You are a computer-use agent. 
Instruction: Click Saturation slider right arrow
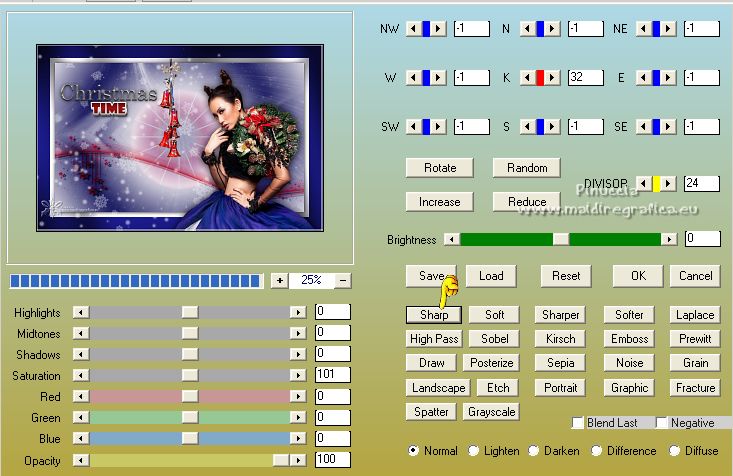(x=298, y=375)
